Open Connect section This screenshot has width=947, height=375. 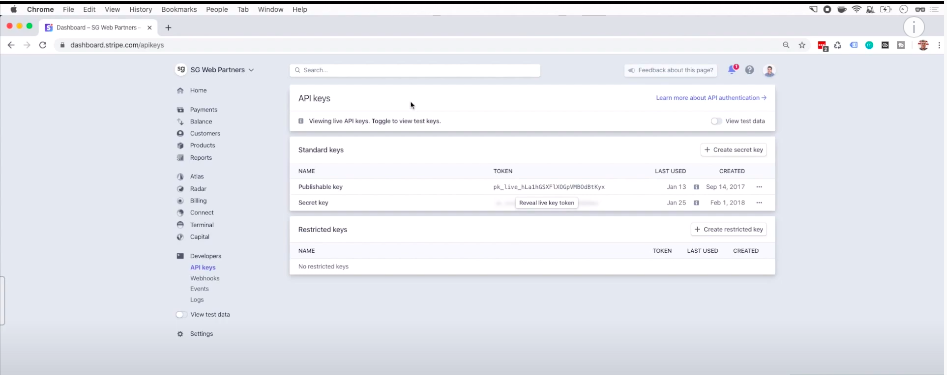pos(202,213)
